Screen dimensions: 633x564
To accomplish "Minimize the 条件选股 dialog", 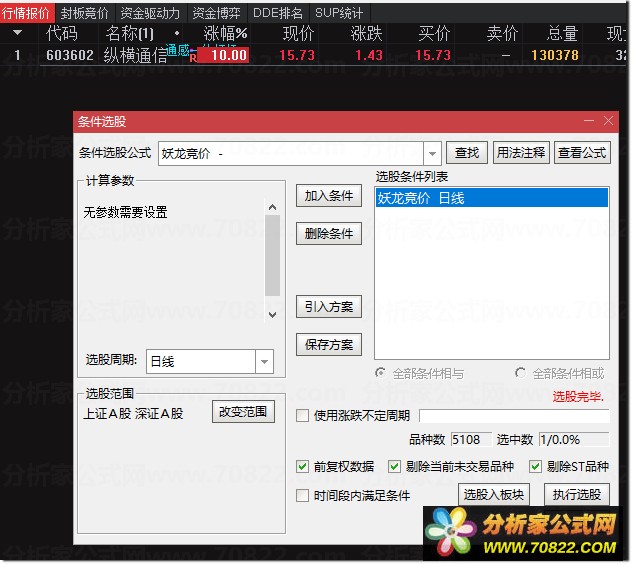I will point(589,121).
